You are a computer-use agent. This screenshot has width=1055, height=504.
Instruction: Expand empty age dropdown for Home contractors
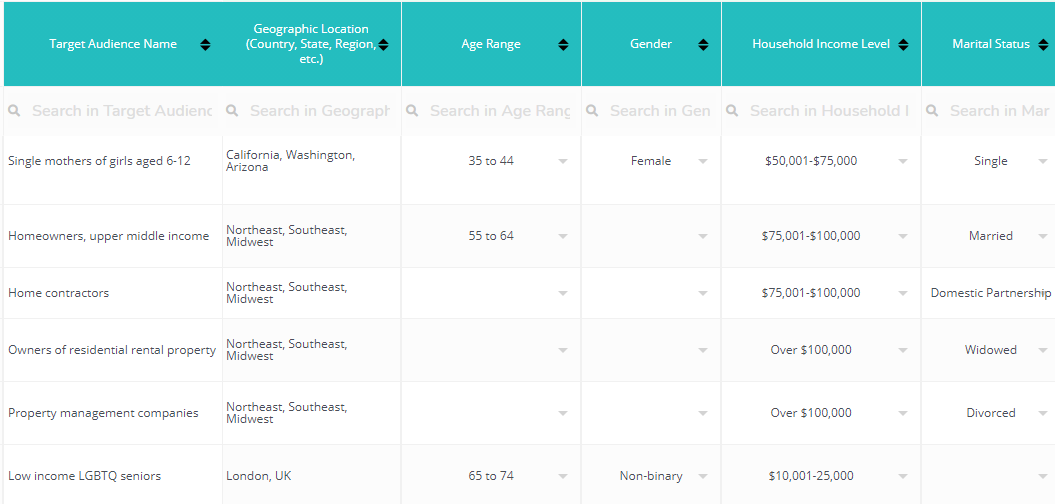point(563,293)
